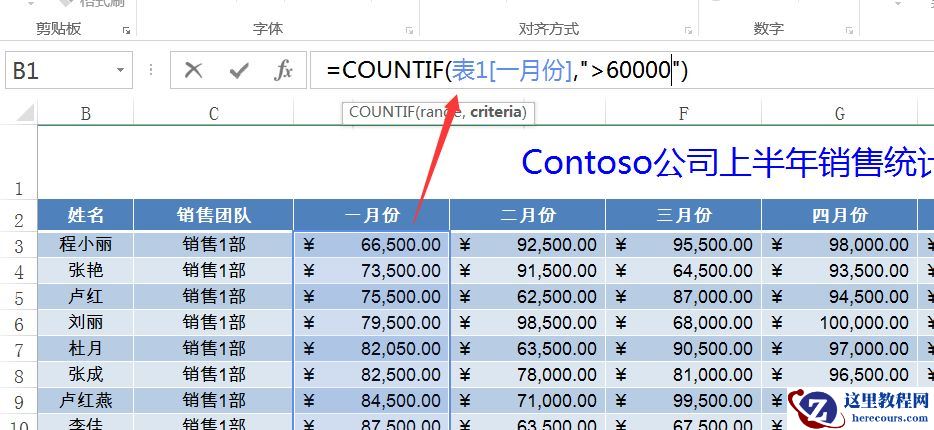Click the 一月份 header cell
The width and height of the screenshot is (934, 430).
coord(372,215)
